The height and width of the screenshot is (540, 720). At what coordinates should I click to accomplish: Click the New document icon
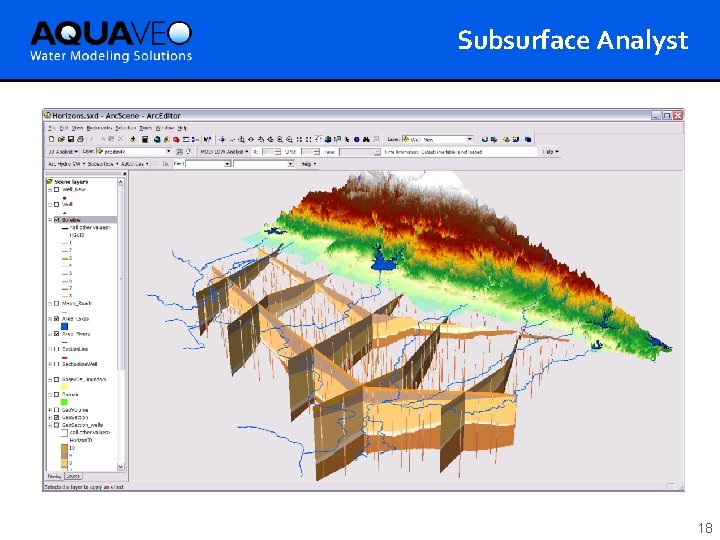pos(51,139)
